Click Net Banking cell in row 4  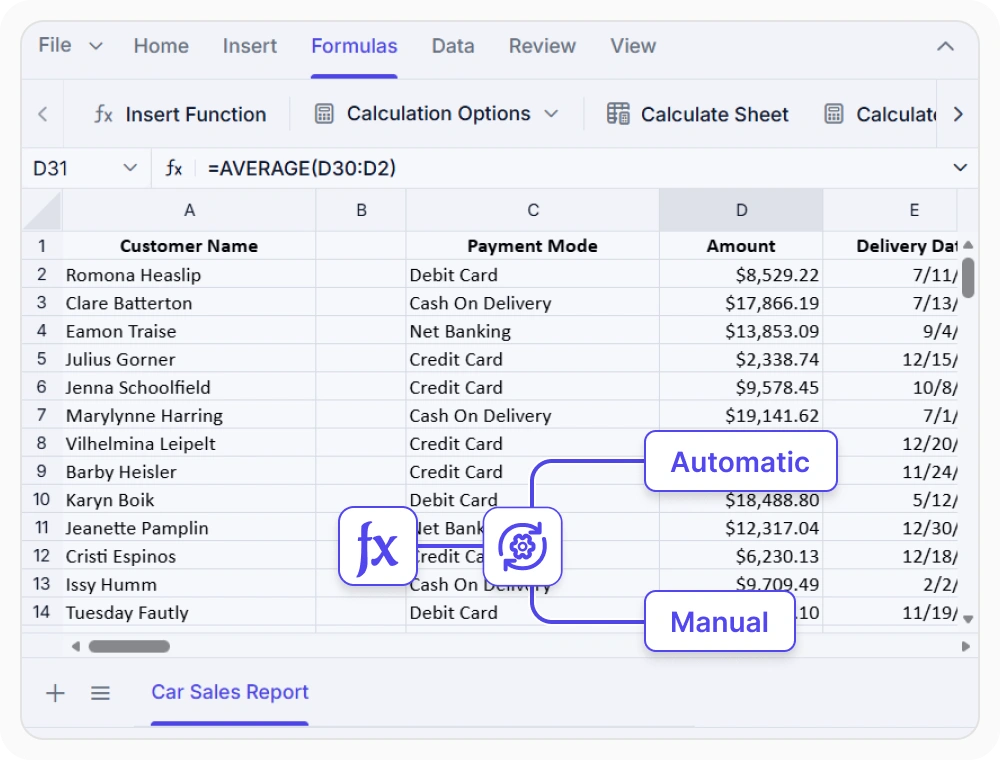(x=533, y=331)
